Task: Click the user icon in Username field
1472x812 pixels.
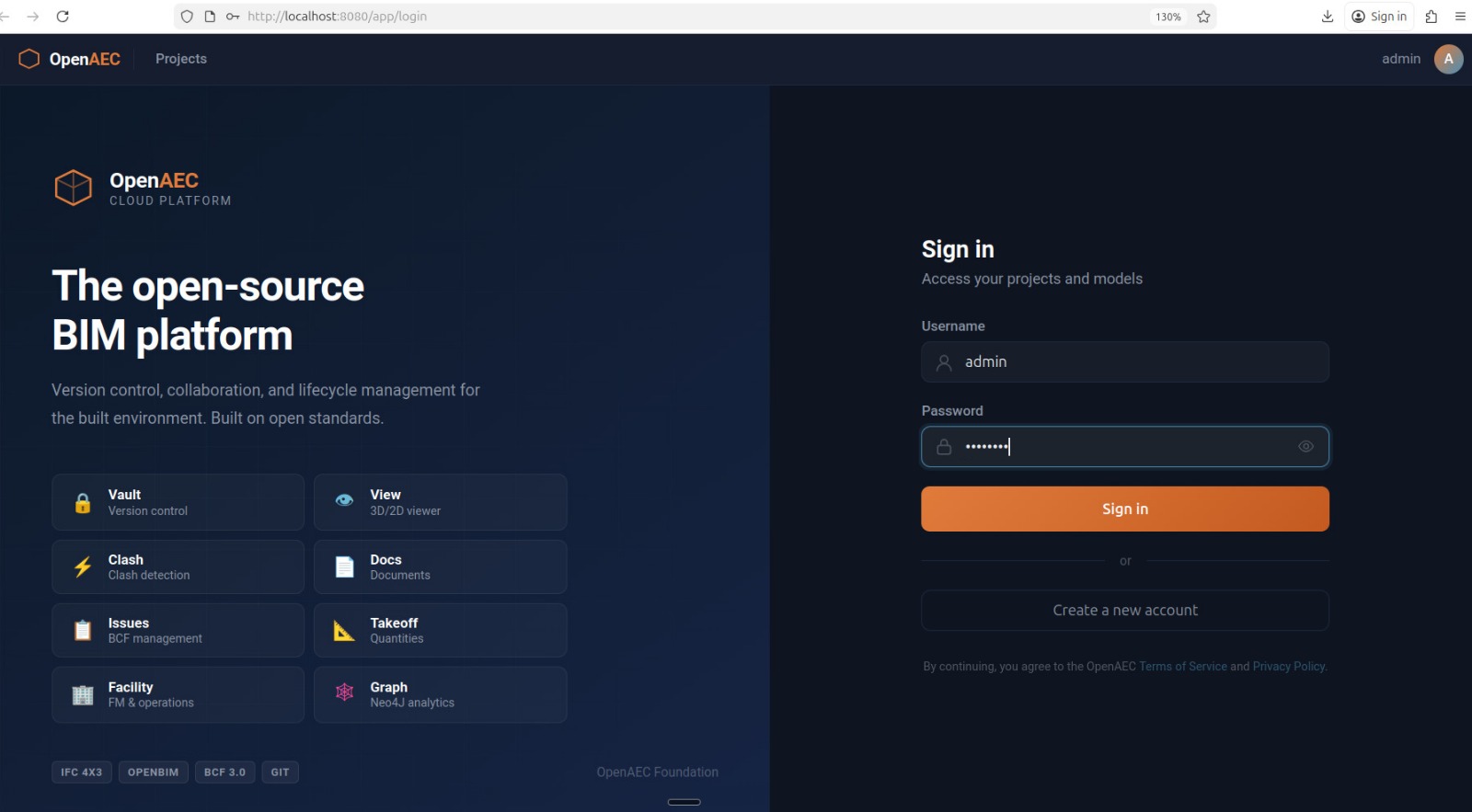Action: click(x=944, y=362)
